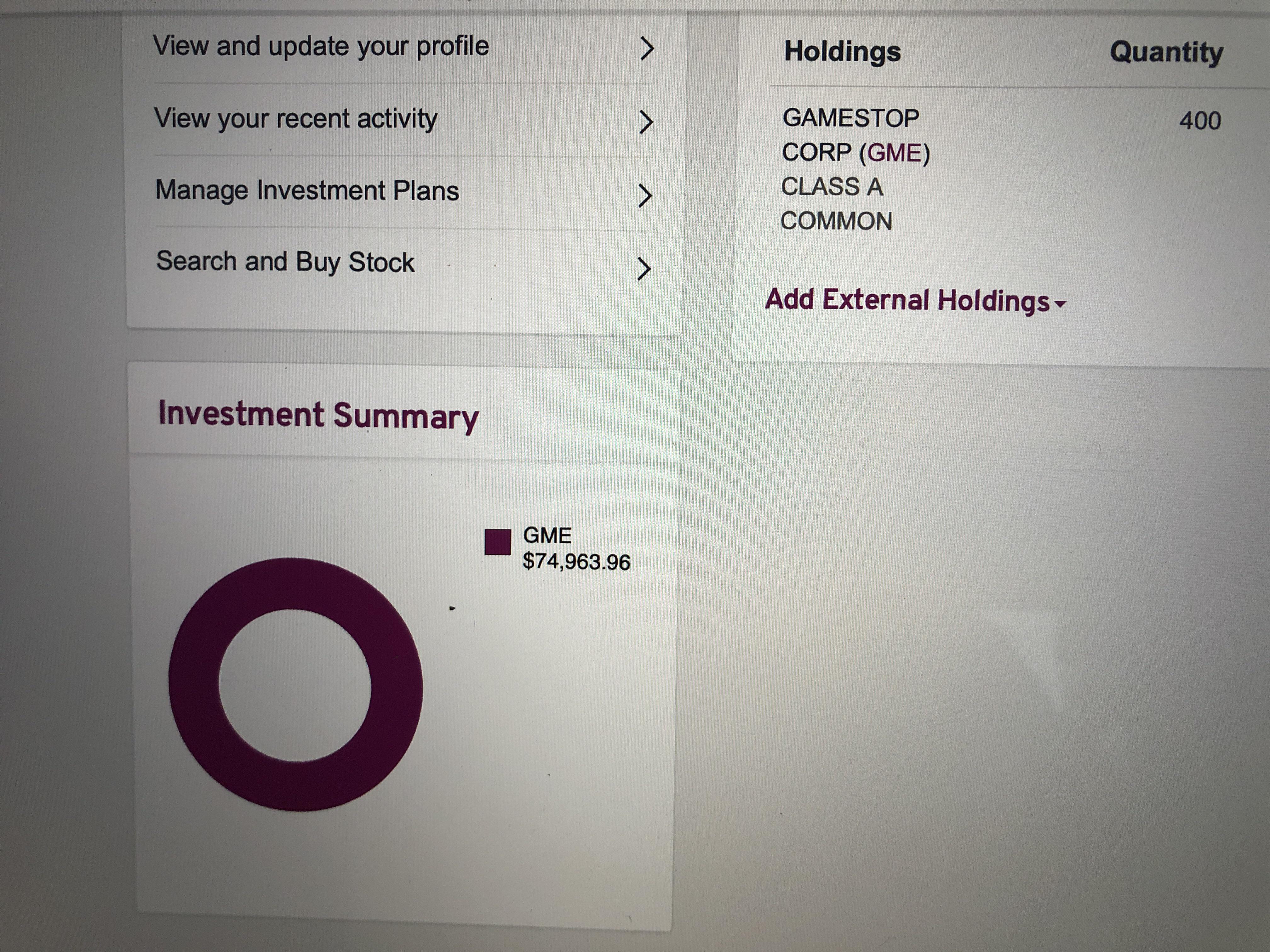Viewport: 1270px width, 952px height.
Task: Expand the Add External Holdings dropdown
Action: pyautogui.click(x=908, y=300)
